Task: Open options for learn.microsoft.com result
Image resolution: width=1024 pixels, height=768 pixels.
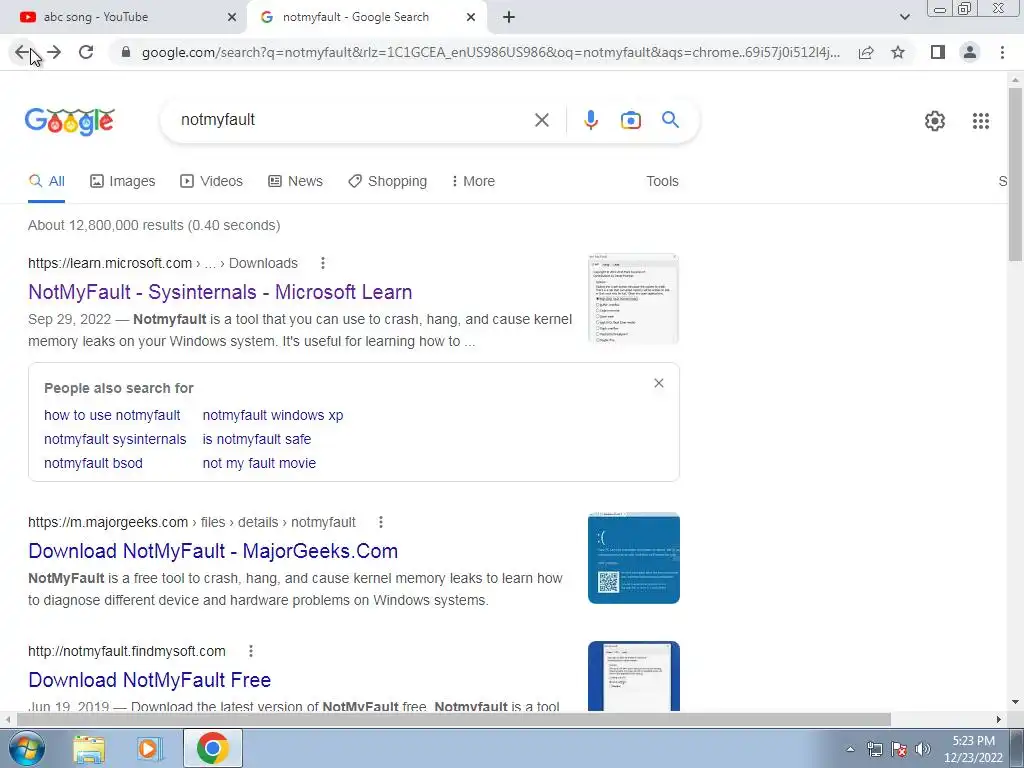Action: point(323,263)
